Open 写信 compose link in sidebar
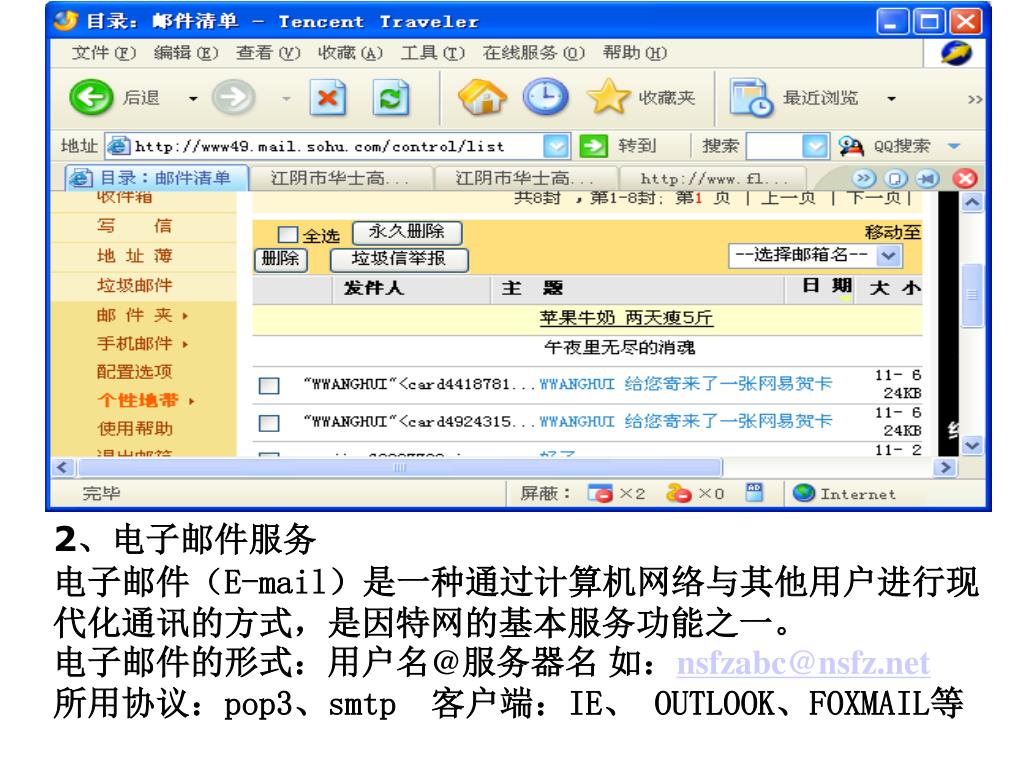1024x768 pixels. (x=135, y=226)
